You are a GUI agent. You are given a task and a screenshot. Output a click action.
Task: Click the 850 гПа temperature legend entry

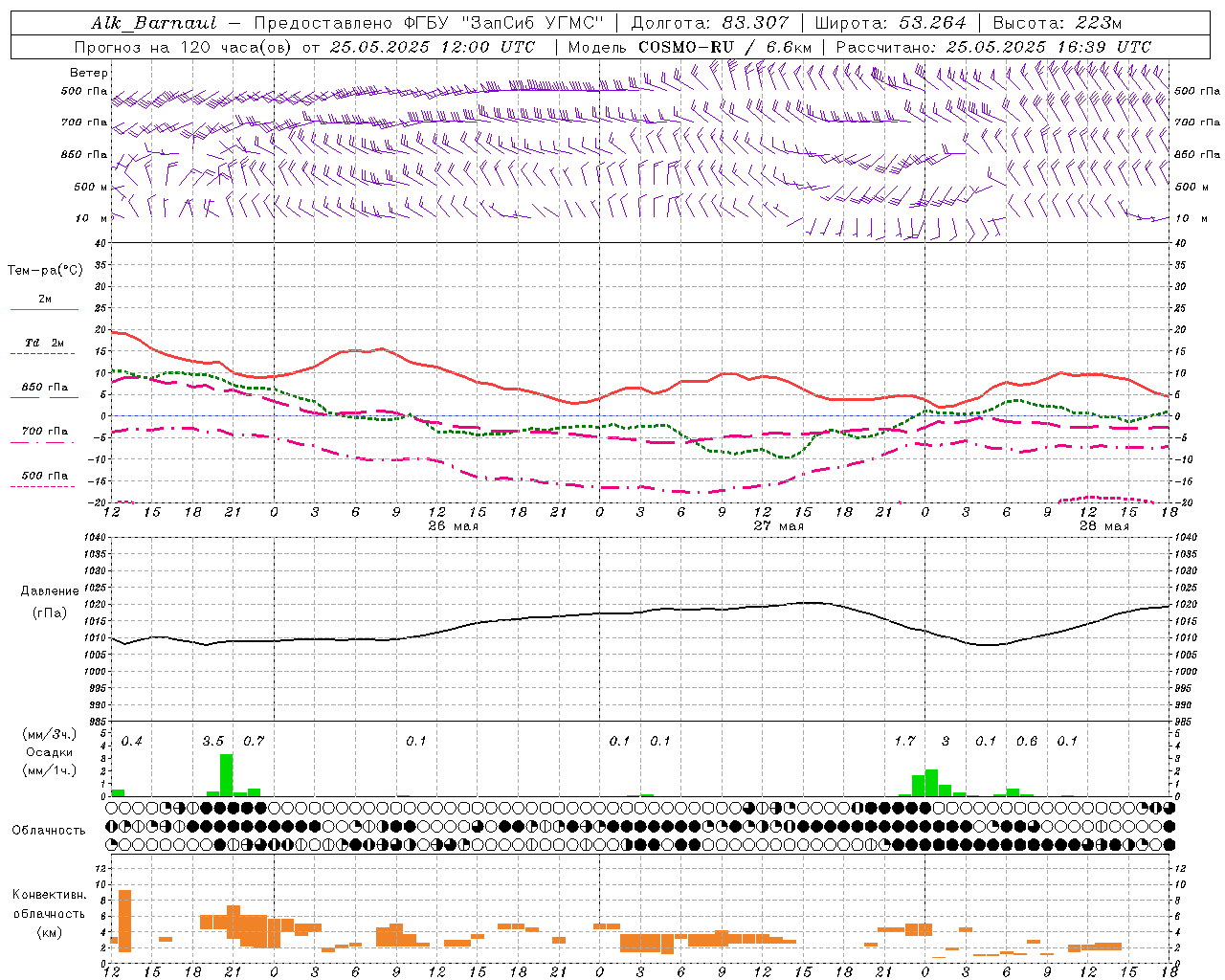click(44, 388)
